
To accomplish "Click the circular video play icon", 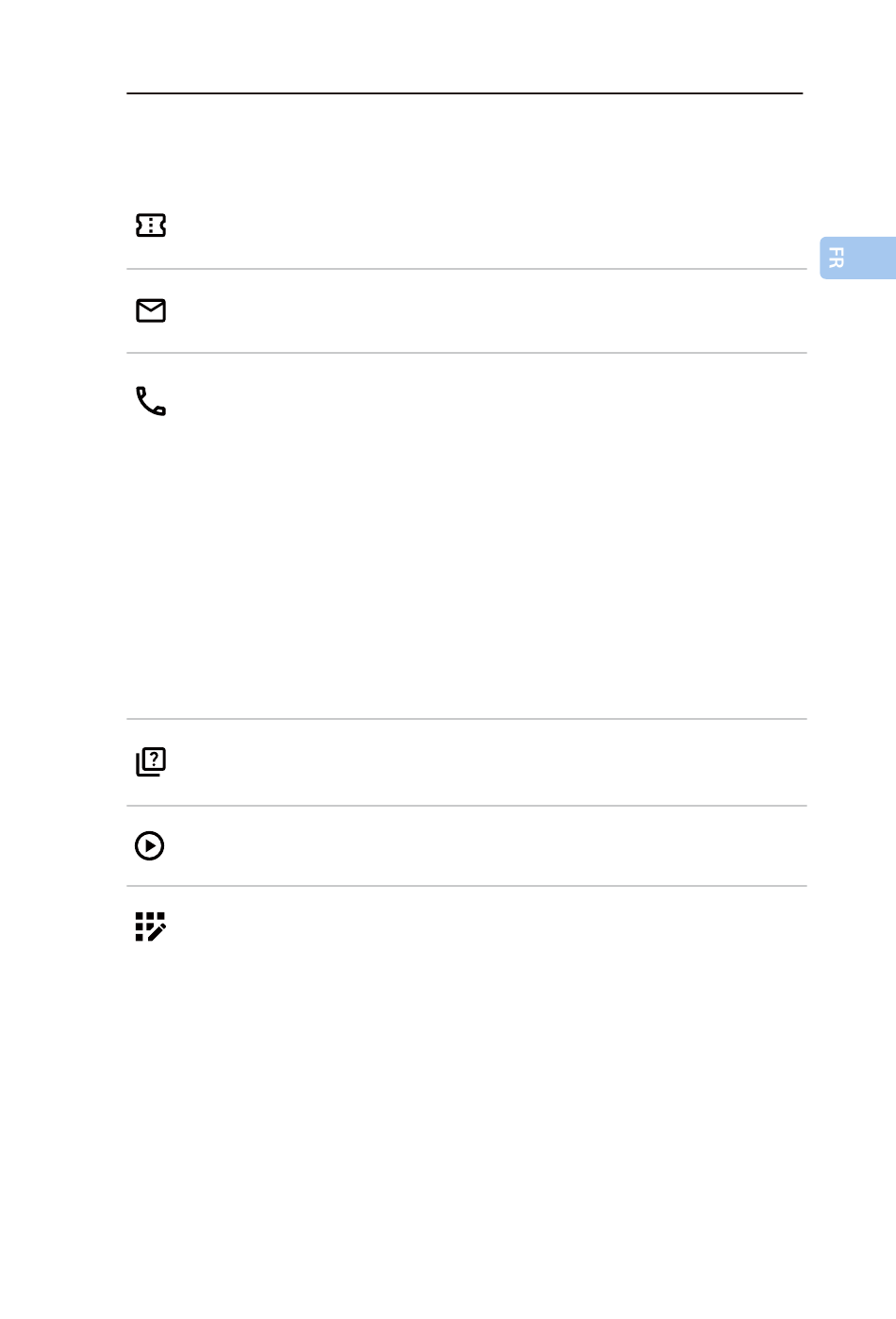I will pos(150,845).
